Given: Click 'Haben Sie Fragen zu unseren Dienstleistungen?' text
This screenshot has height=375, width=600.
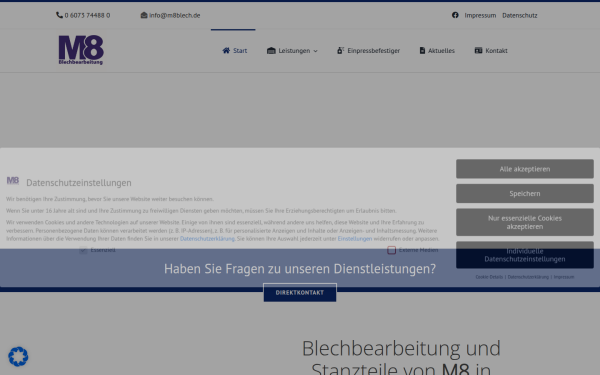Looking at the screenshot, I should pyautogui.click(x=300, y=269).
